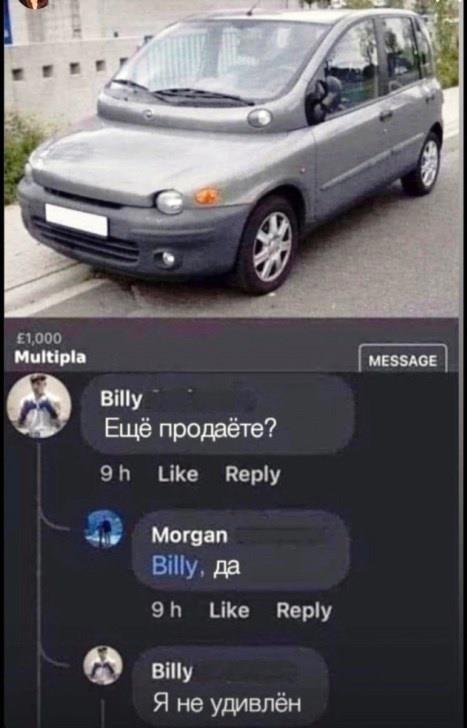Like Billy's comment "Ещё продаёте?"

pos(178,474)
